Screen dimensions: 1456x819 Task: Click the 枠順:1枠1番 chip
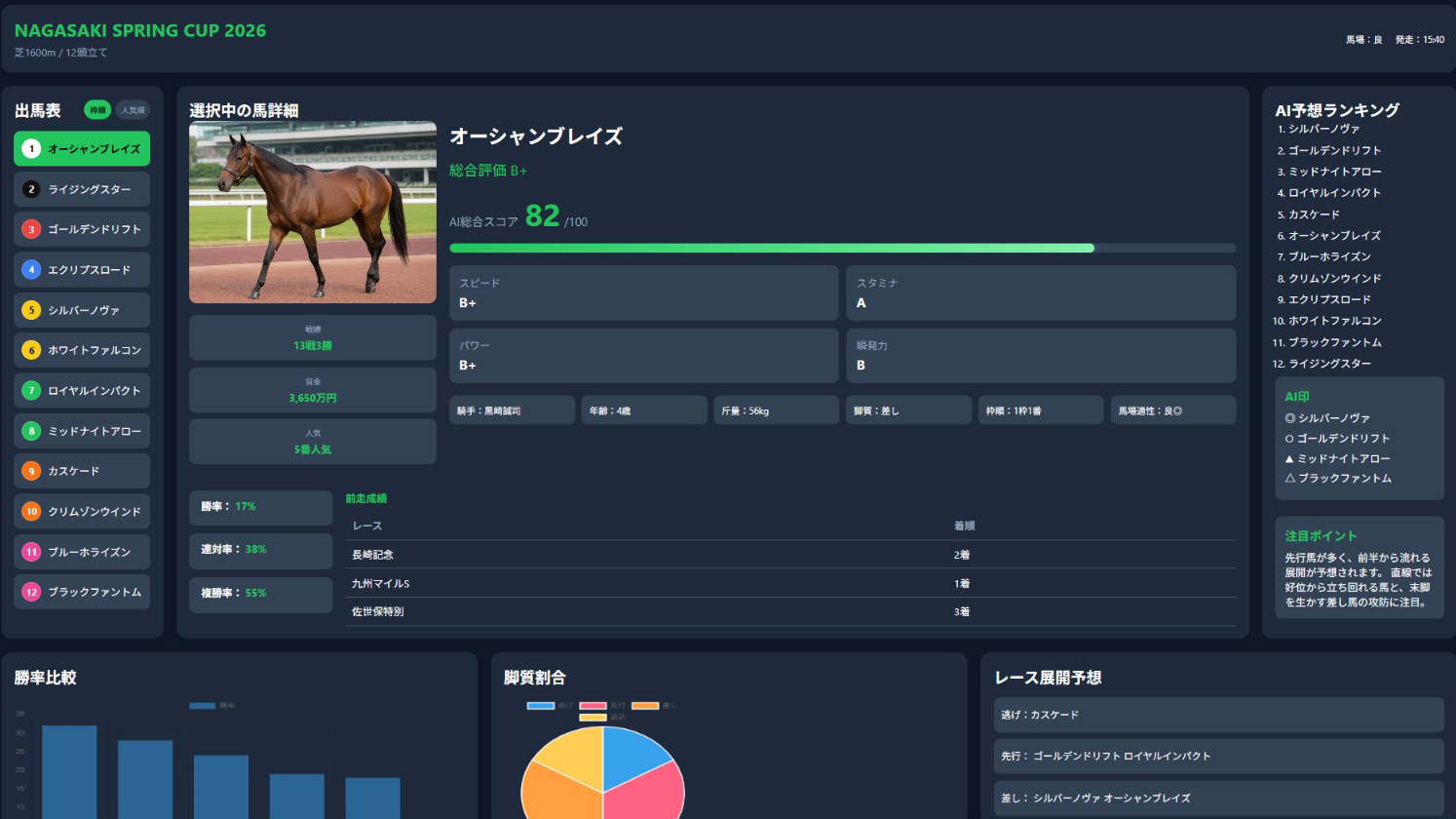click(x=1041, y=410)
